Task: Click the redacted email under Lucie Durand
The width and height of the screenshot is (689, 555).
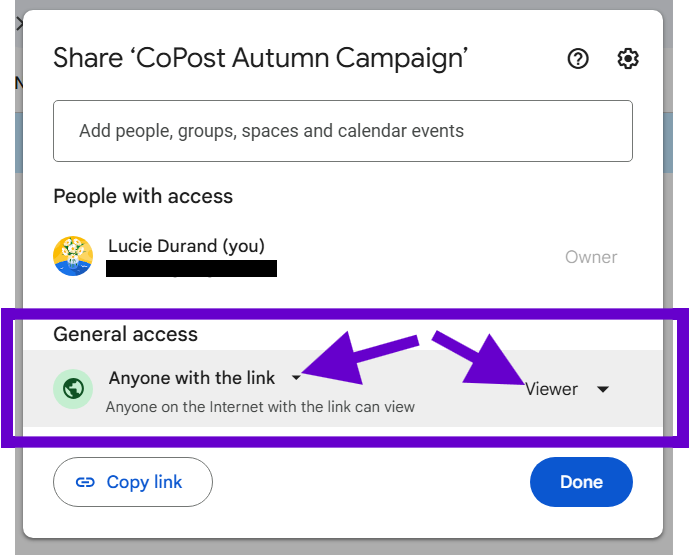Action: (x=191, y=268)
